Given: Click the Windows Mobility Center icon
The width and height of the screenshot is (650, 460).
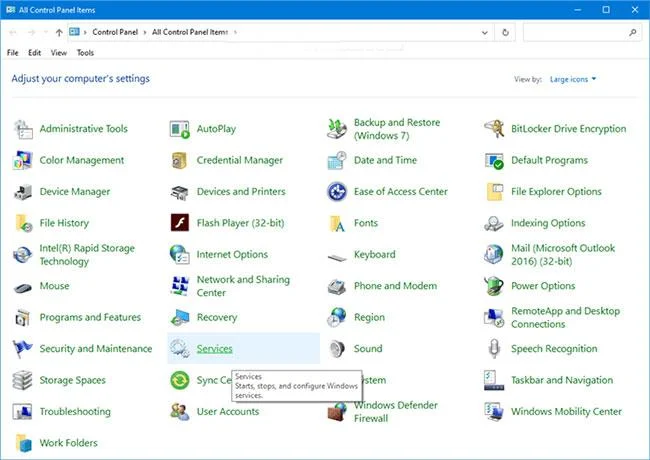Looking at the screenshot, I should [494, 412].
